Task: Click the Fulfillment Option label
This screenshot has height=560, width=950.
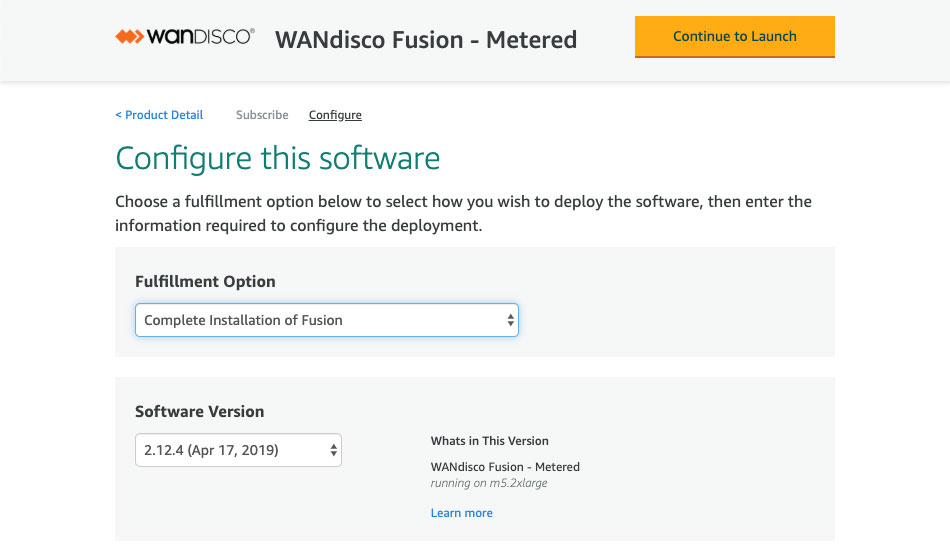Action: (x=205, y=281)
